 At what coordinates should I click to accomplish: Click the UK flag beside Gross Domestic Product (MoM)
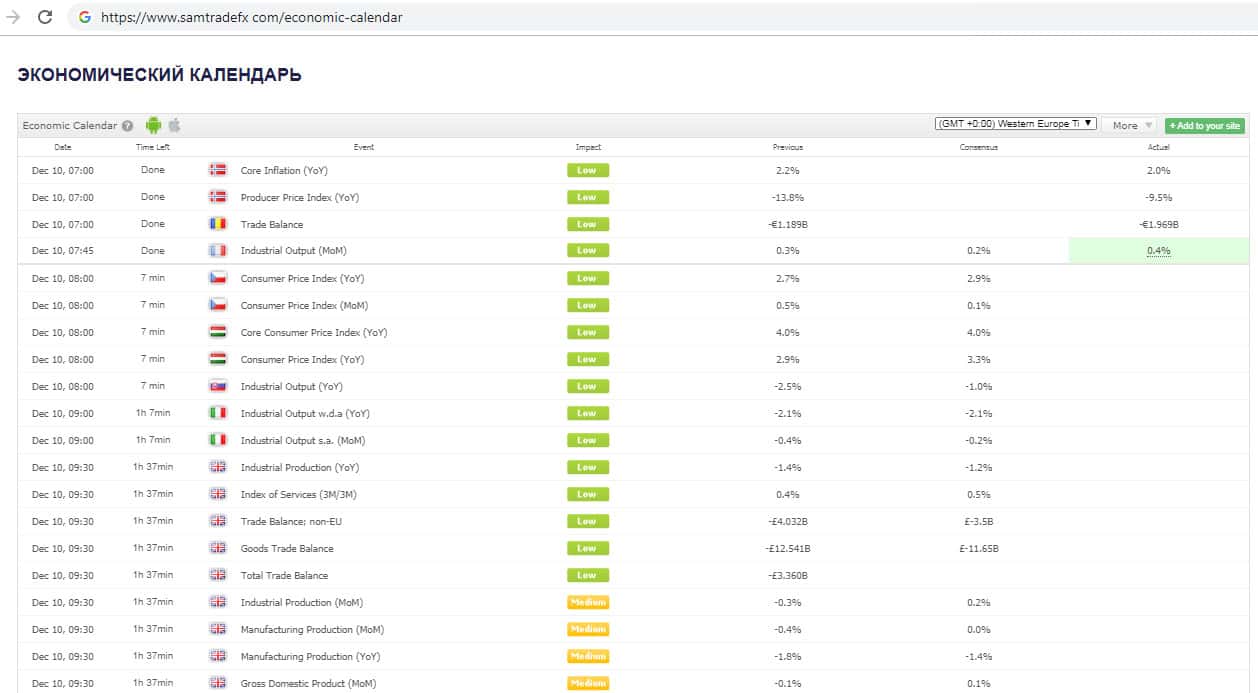click(x=217, y=683)
